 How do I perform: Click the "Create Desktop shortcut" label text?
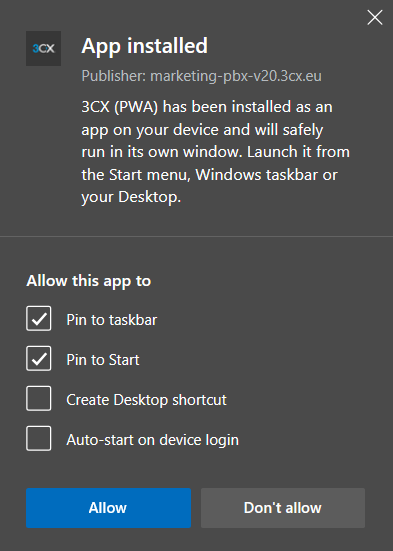pyautogui.click(x=147, y=400)
